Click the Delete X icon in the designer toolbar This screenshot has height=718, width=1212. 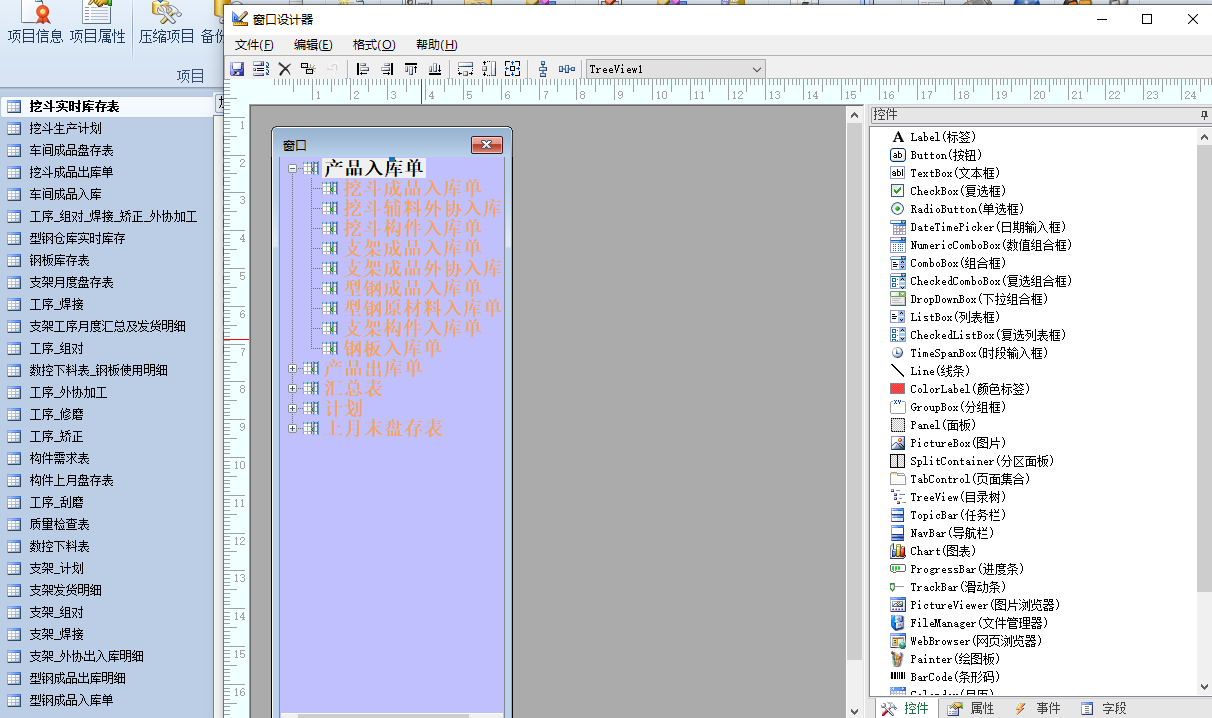[284, 69]
